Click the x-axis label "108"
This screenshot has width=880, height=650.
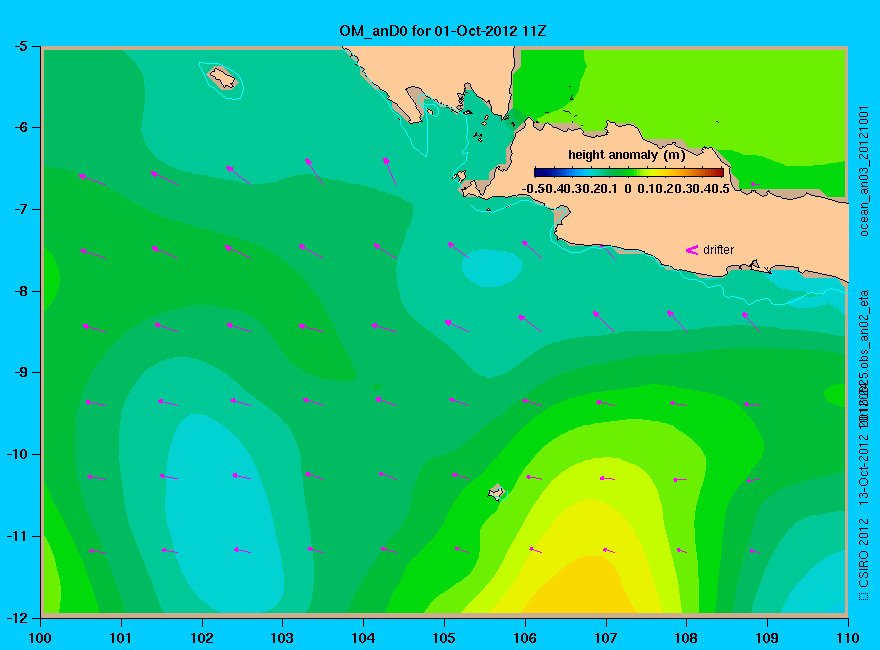tap(686, 638)
